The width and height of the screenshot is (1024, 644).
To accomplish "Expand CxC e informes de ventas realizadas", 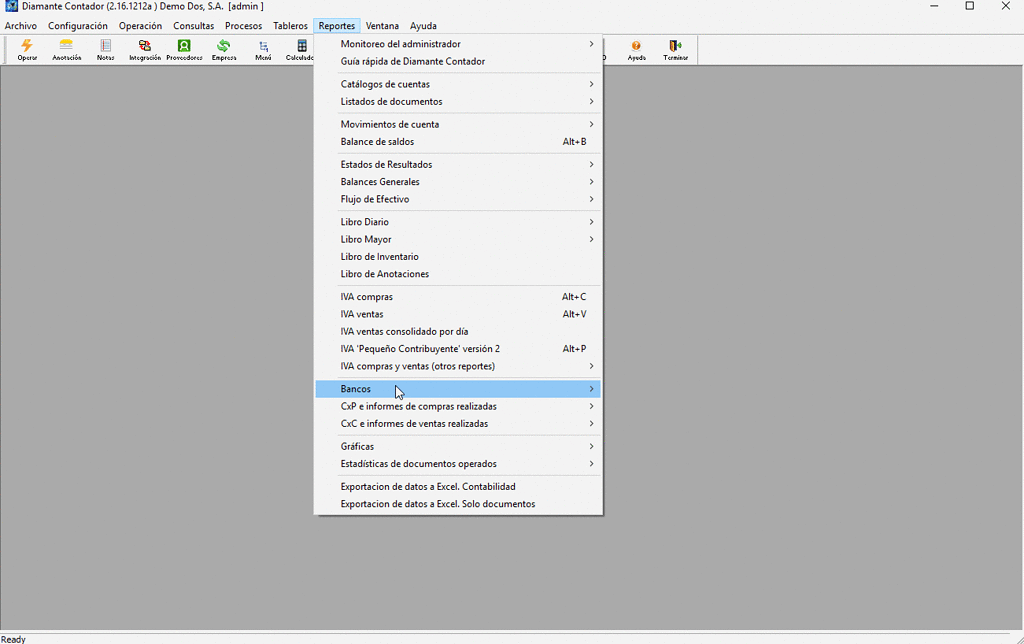I will [458, 423].
